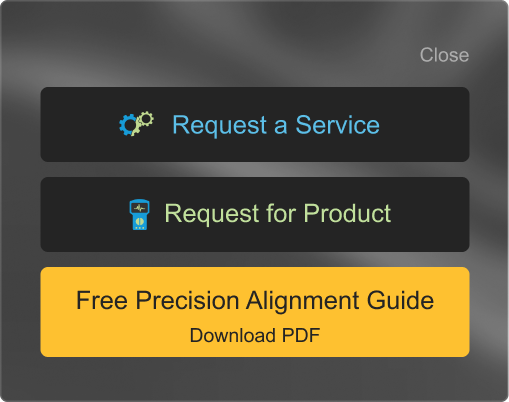Viewport: 509px width, 402px height.
Task: Click the Download PDF text
Action: pyautogui.click(x=255, y=335)
